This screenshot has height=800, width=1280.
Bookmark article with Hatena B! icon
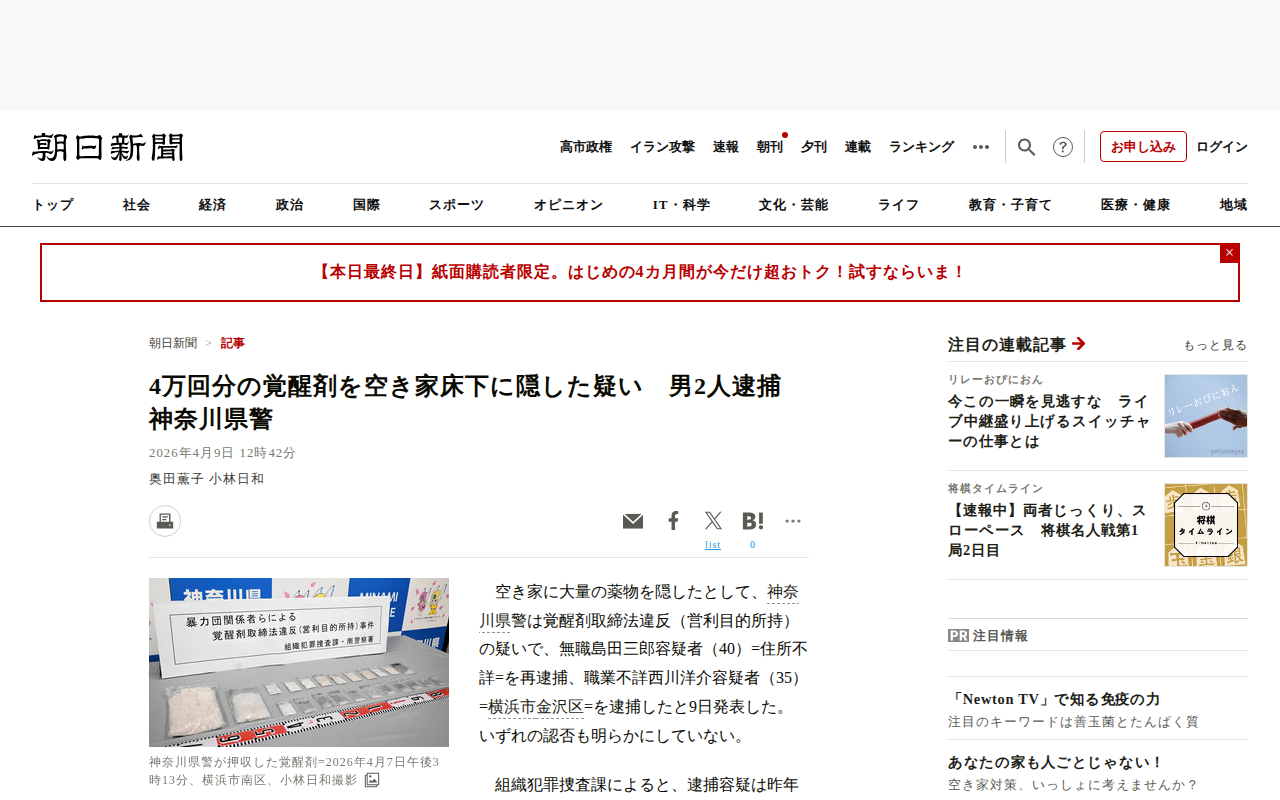[753, 521]
